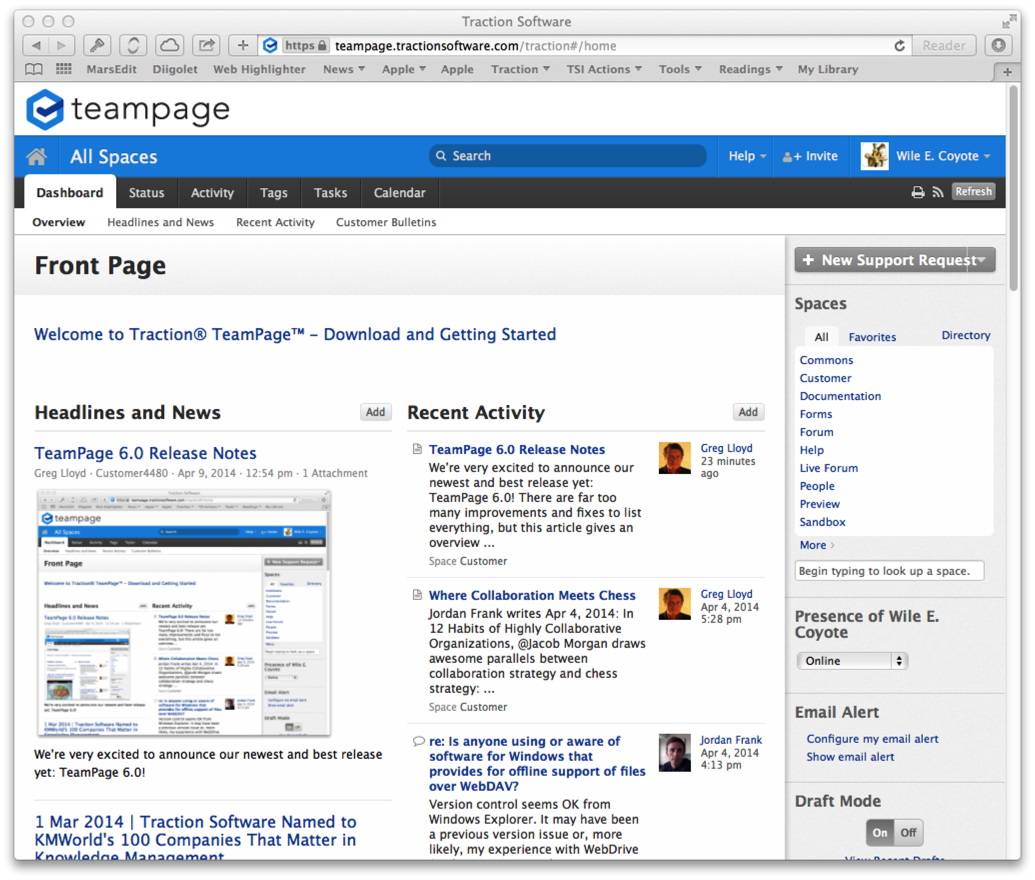The image size is (1035, 880).
Task: Select the Favorites tab under Spaces
Action: 872,337
